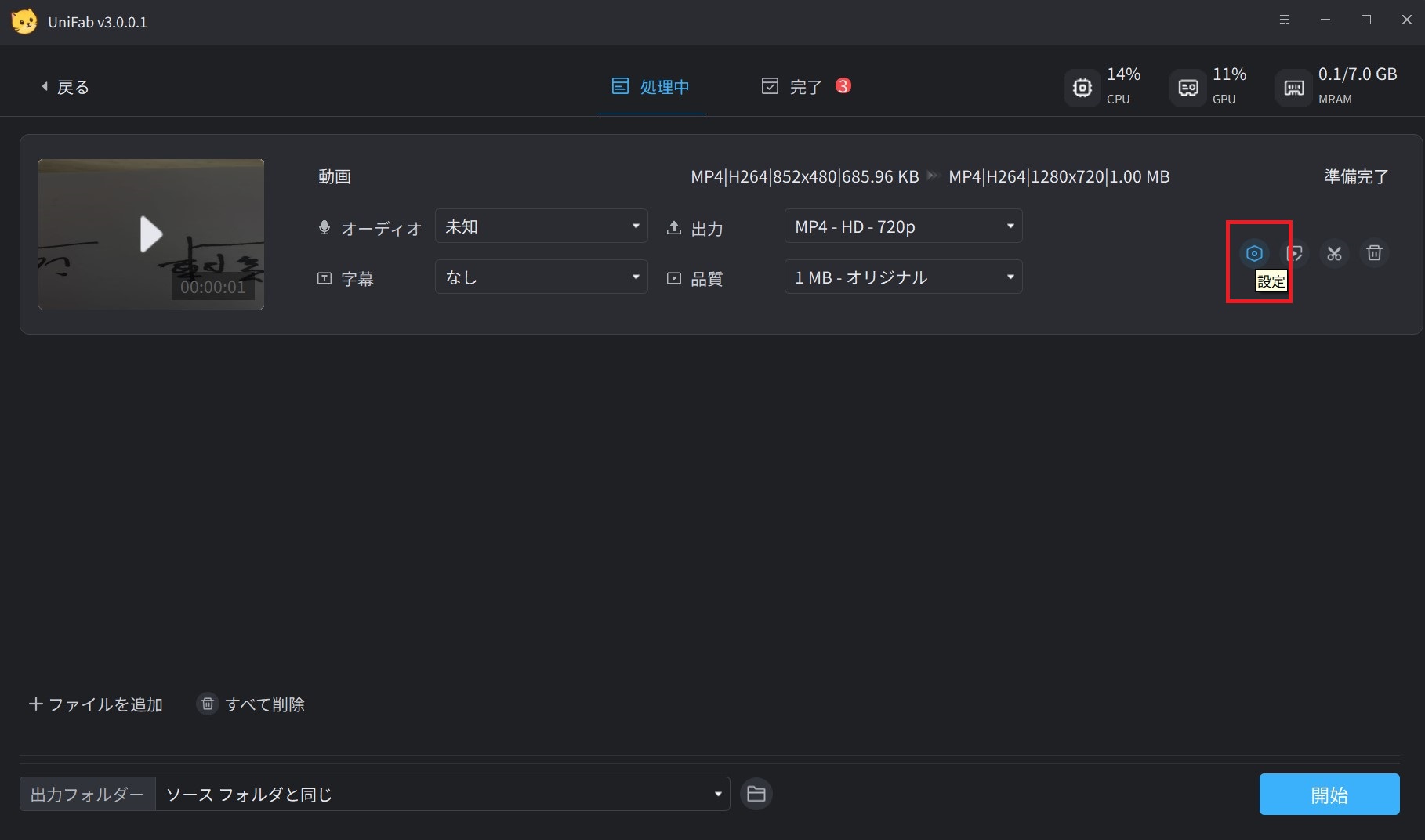Click the 00:00:01 duration on thumbnail

click(x=213, y=287)
